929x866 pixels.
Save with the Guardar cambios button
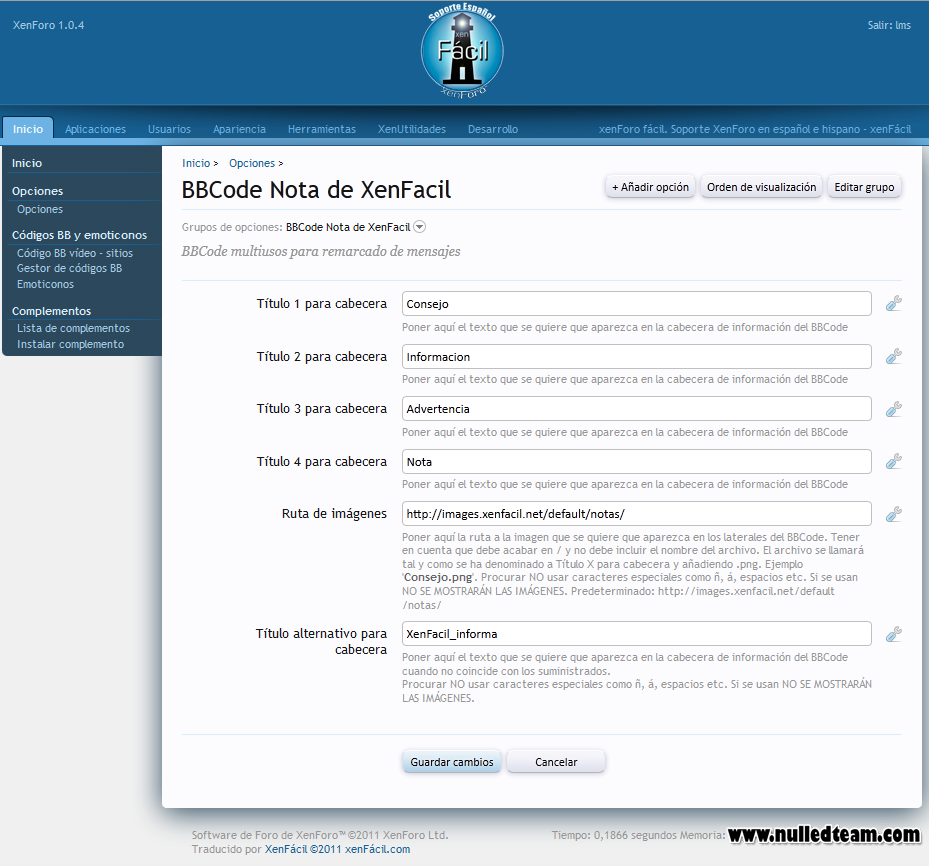[x=451, y=762]
